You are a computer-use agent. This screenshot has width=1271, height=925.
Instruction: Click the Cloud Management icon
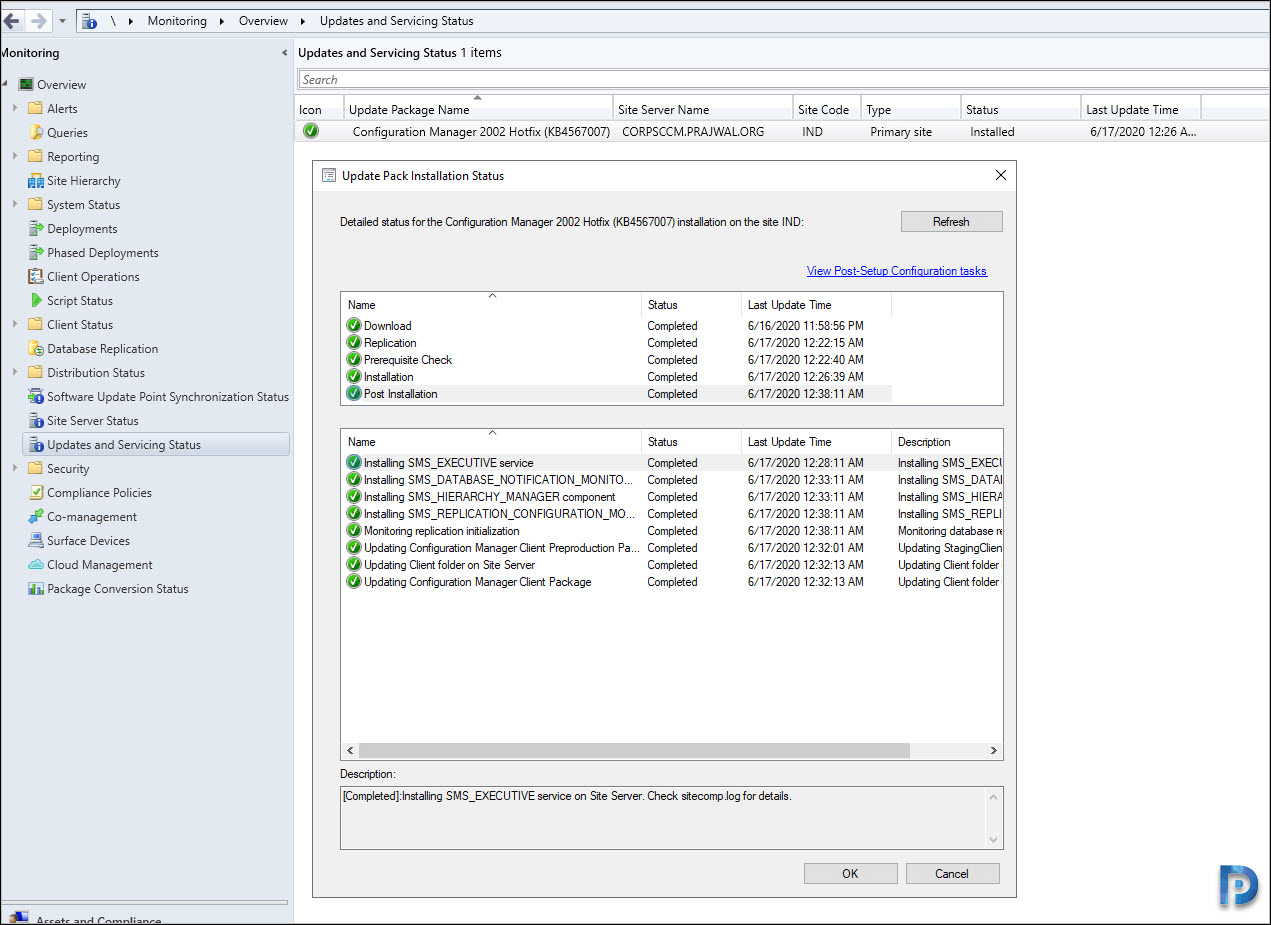[x=36, y=565]
